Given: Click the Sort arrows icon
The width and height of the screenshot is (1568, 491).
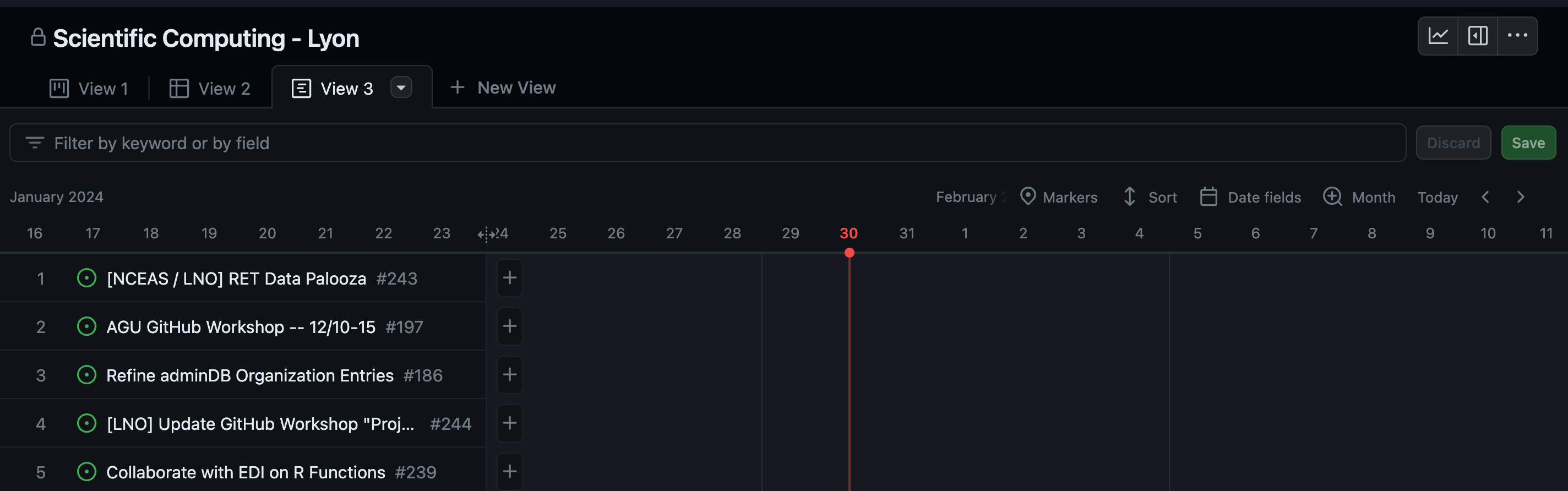Looking at the screenshot, I should coord(1129,196).
